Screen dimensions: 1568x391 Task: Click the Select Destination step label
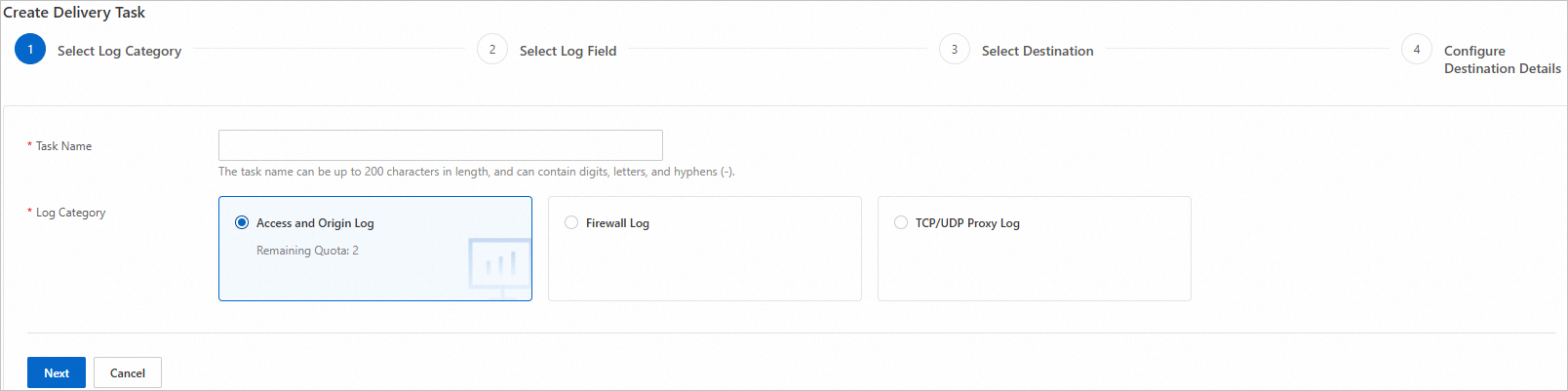point(1038,51)
